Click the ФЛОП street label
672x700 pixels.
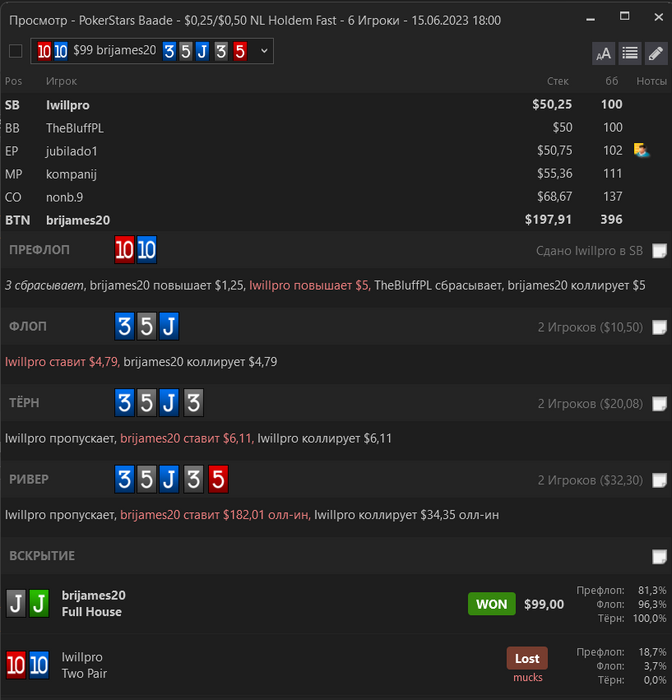click(x=28, y=326)
